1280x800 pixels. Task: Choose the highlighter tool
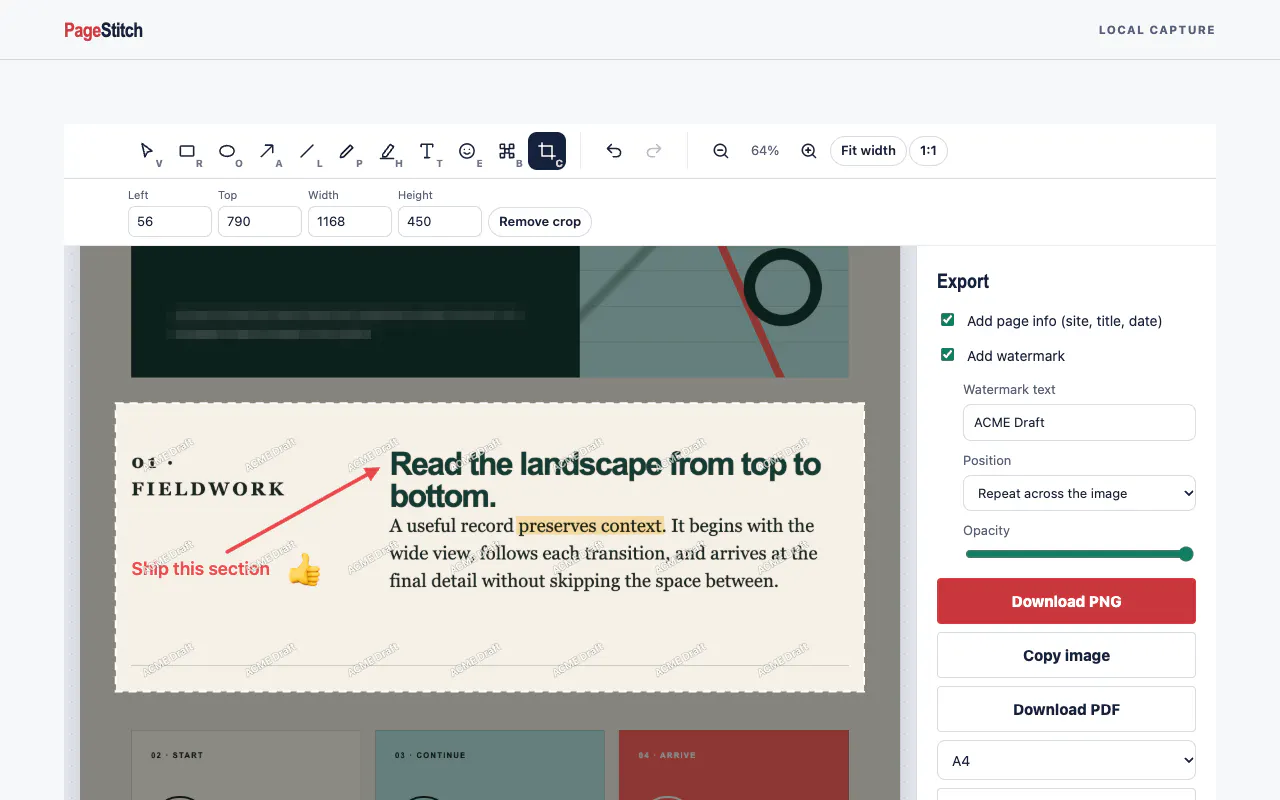(387, 151)
